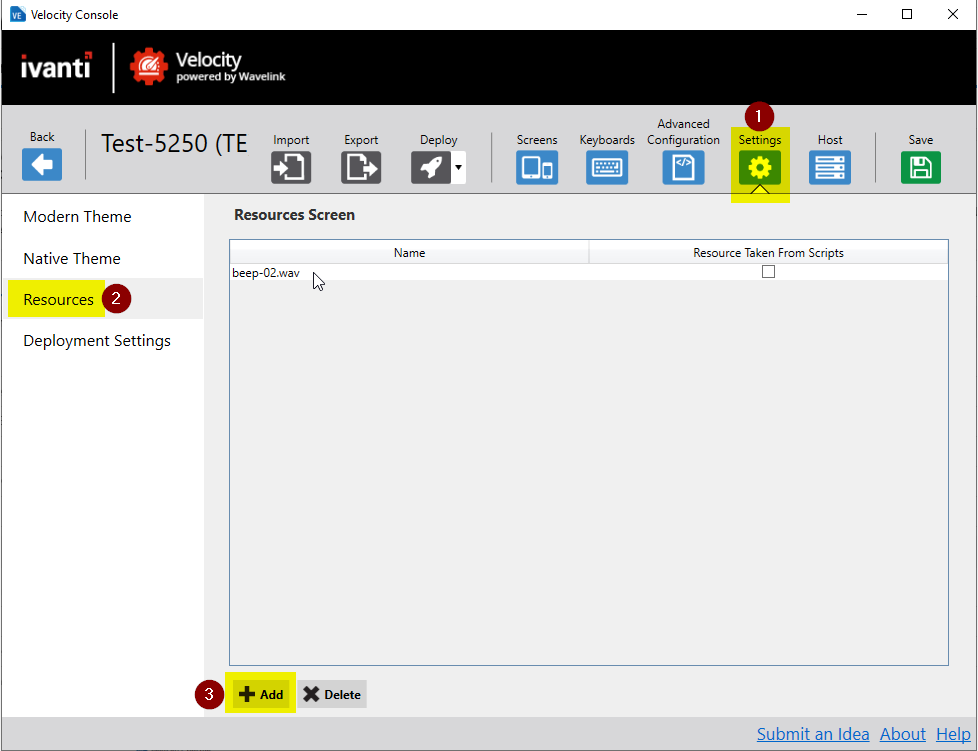Click the Velocity Console title bar app icon
978x751 pixels.
coord(17,14)
